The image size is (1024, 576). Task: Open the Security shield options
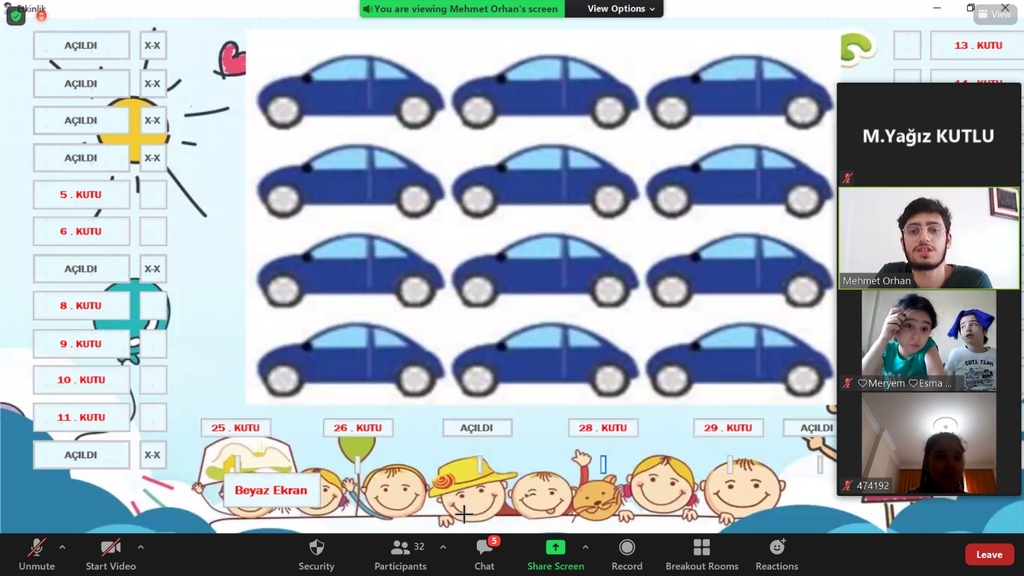click(316, 554)
